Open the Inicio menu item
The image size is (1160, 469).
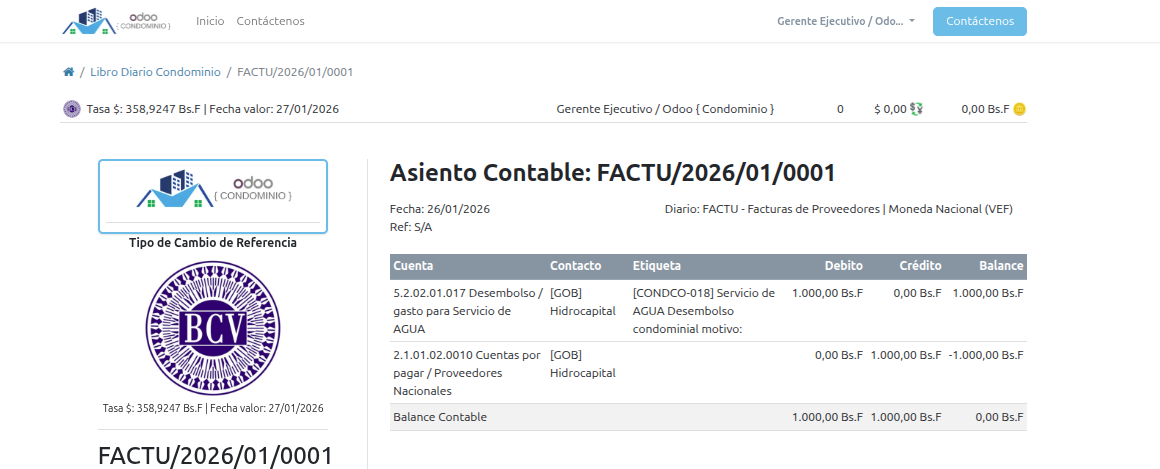[210, 21]
